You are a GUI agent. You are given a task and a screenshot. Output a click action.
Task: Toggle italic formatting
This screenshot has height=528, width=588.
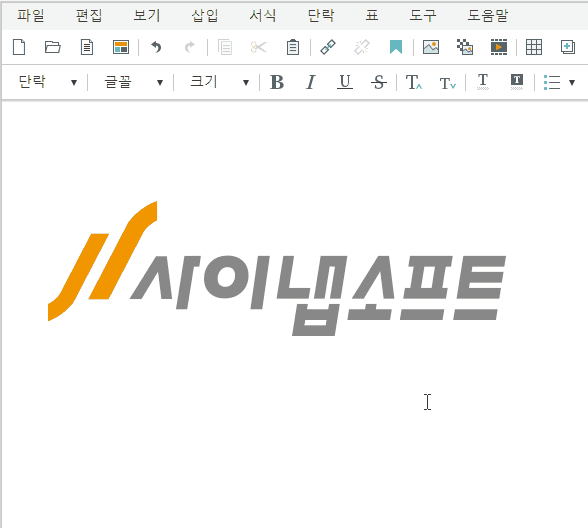(311, 82)
